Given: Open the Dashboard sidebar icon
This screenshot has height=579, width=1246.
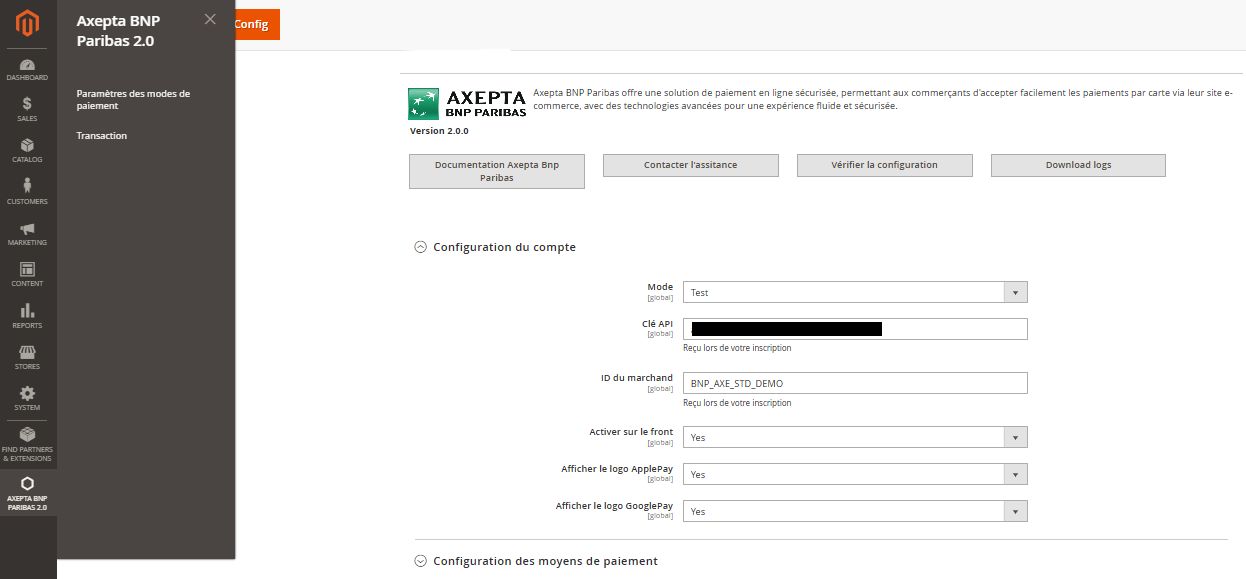Looking at the screenshot, I should (28, 70).
